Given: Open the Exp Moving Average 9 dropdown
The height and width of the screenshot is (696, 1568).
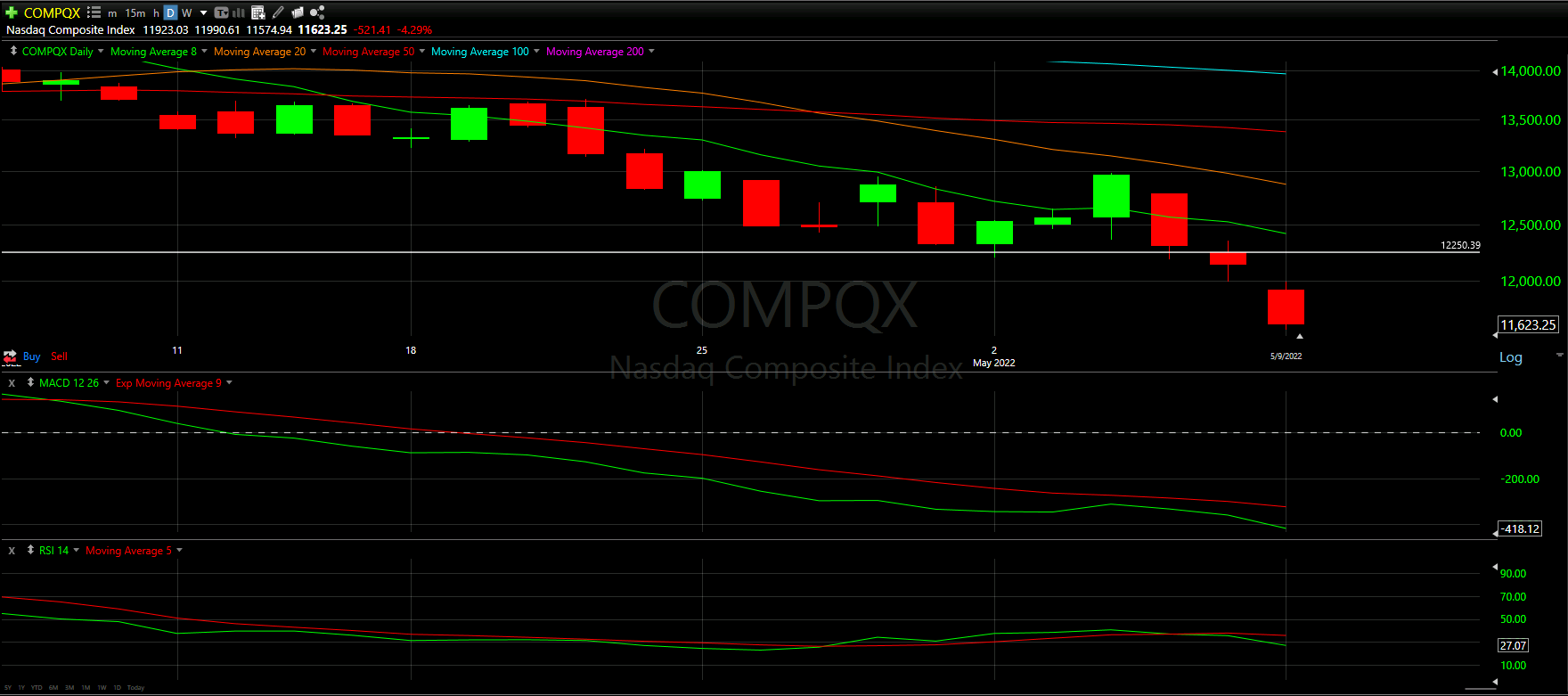Looking at the screenshot, I should pyautogui.click(x=229, y=382).
